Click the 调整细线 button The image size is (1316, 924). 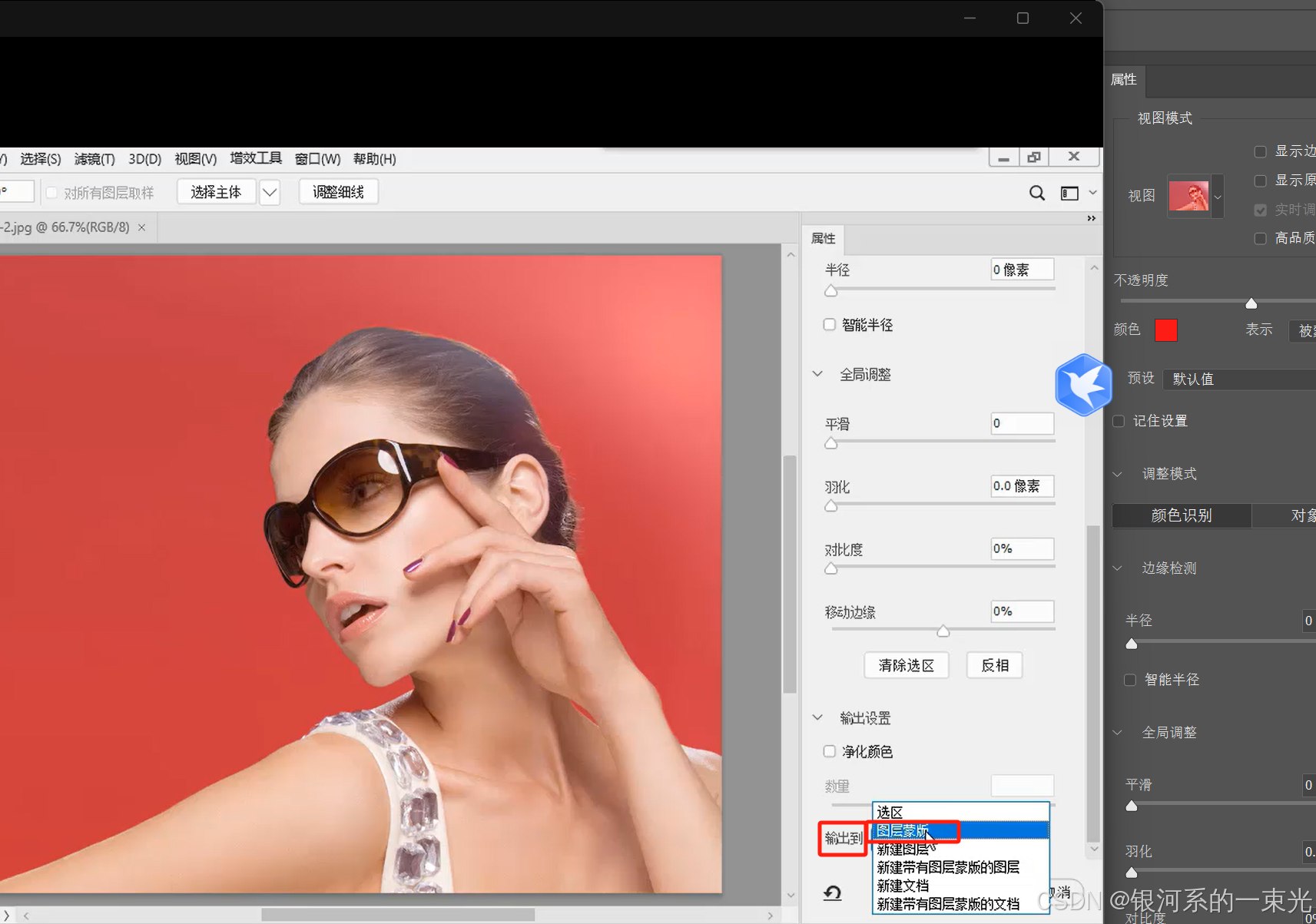[338, 192]
